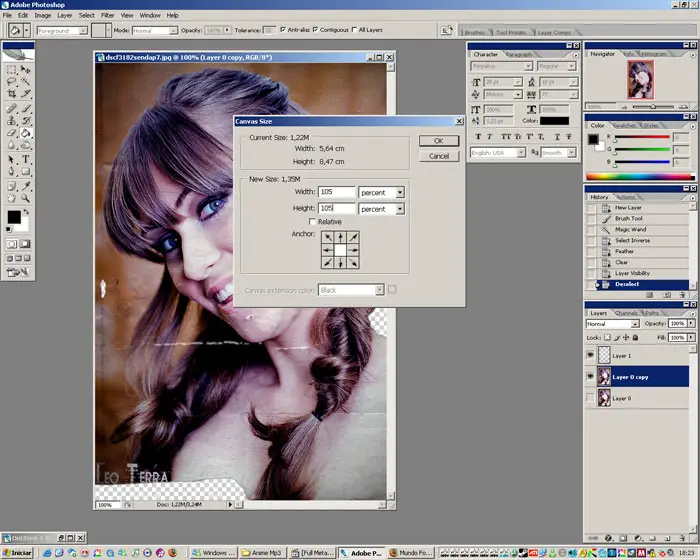Click the top-left anchor arrow
Image resolution: width=700 pixels, height=560 pixels.
325,237
